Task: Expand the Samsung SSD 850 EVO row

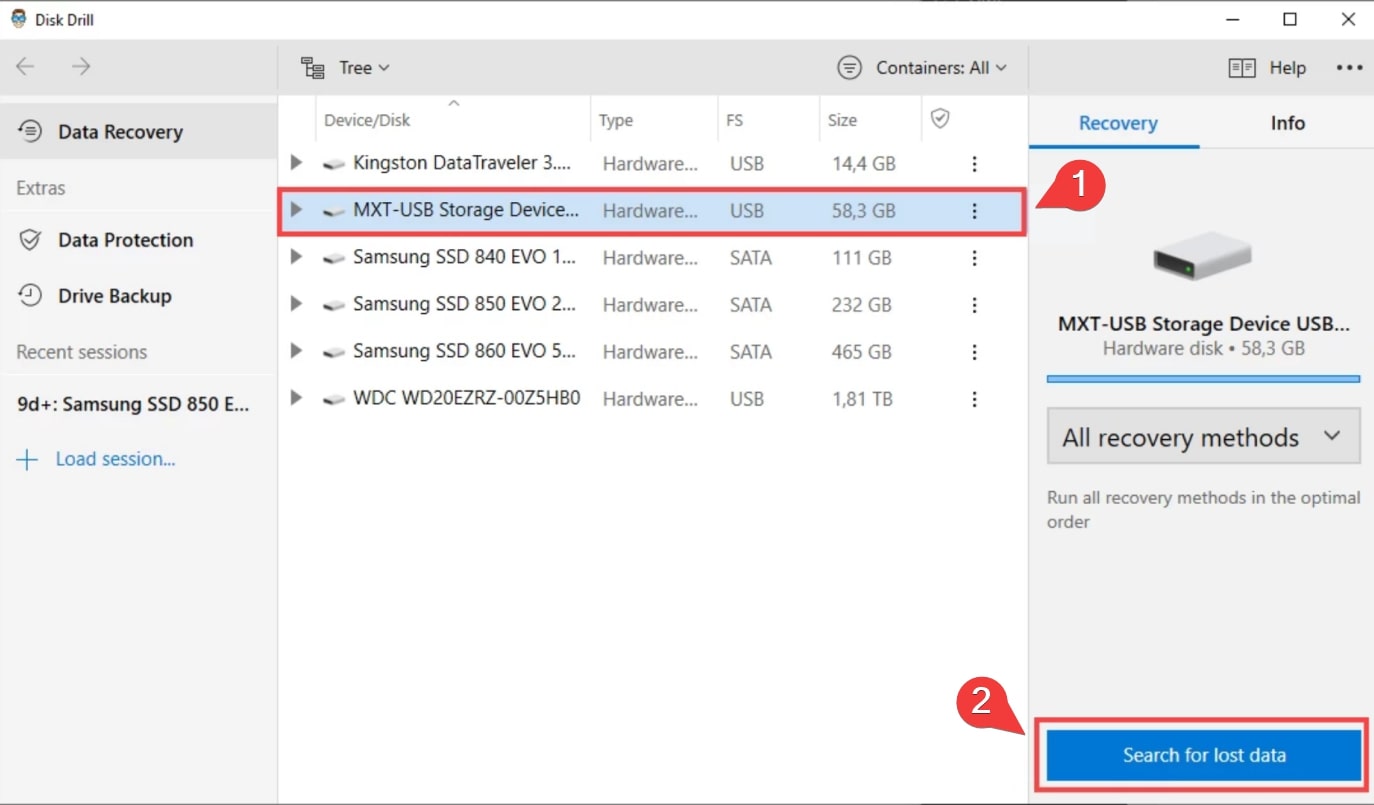Action: click(x=296, y=304)
